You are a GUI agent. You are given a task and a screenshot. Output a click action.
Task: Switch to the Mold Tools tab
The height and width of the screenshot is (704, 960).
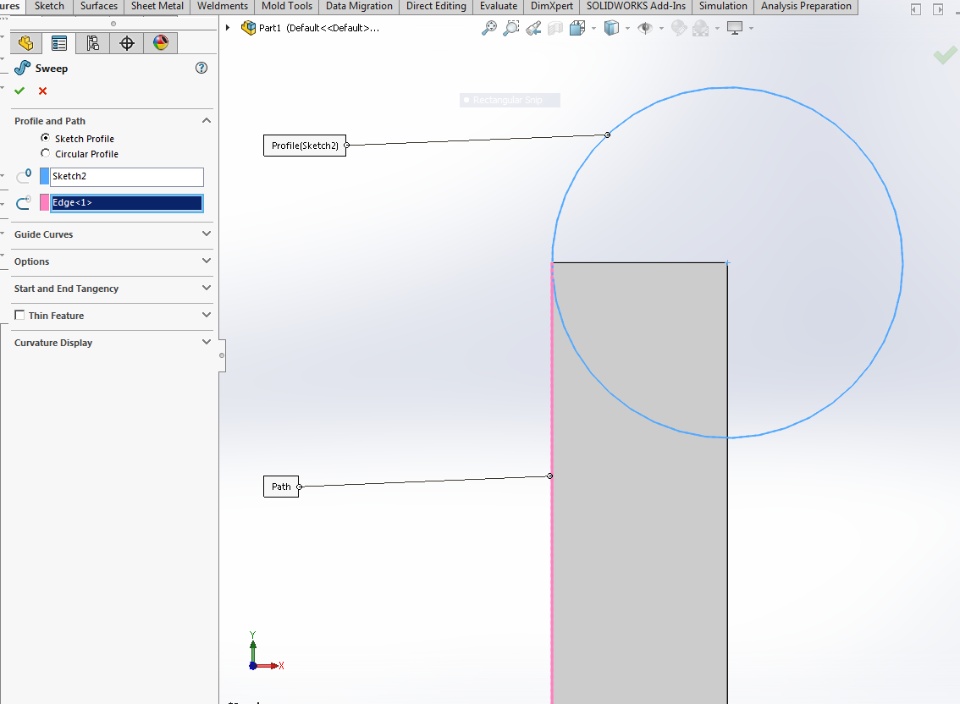287,6
